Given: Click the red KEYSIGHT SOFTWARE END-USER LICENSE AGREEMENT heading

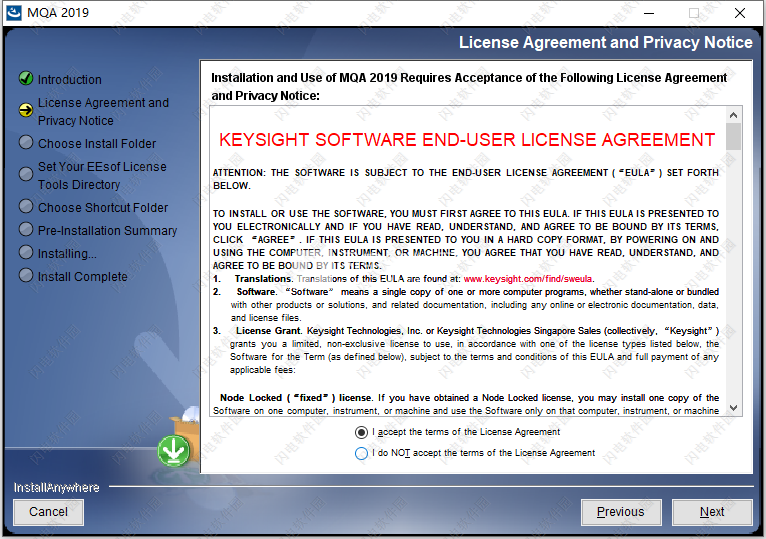Looking at the screenshot, I should (467, 140).
